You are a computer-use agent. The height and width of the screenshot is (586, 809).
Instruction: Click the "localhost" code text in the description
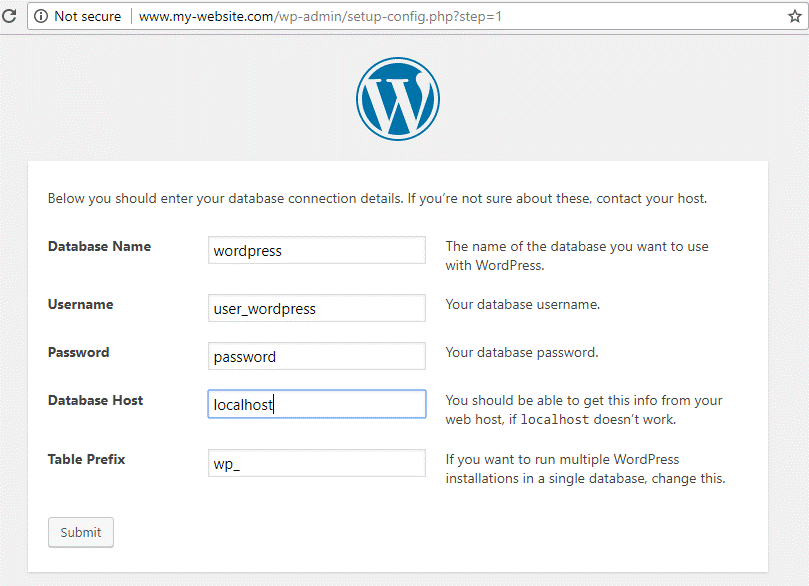(x=555, y=420)
